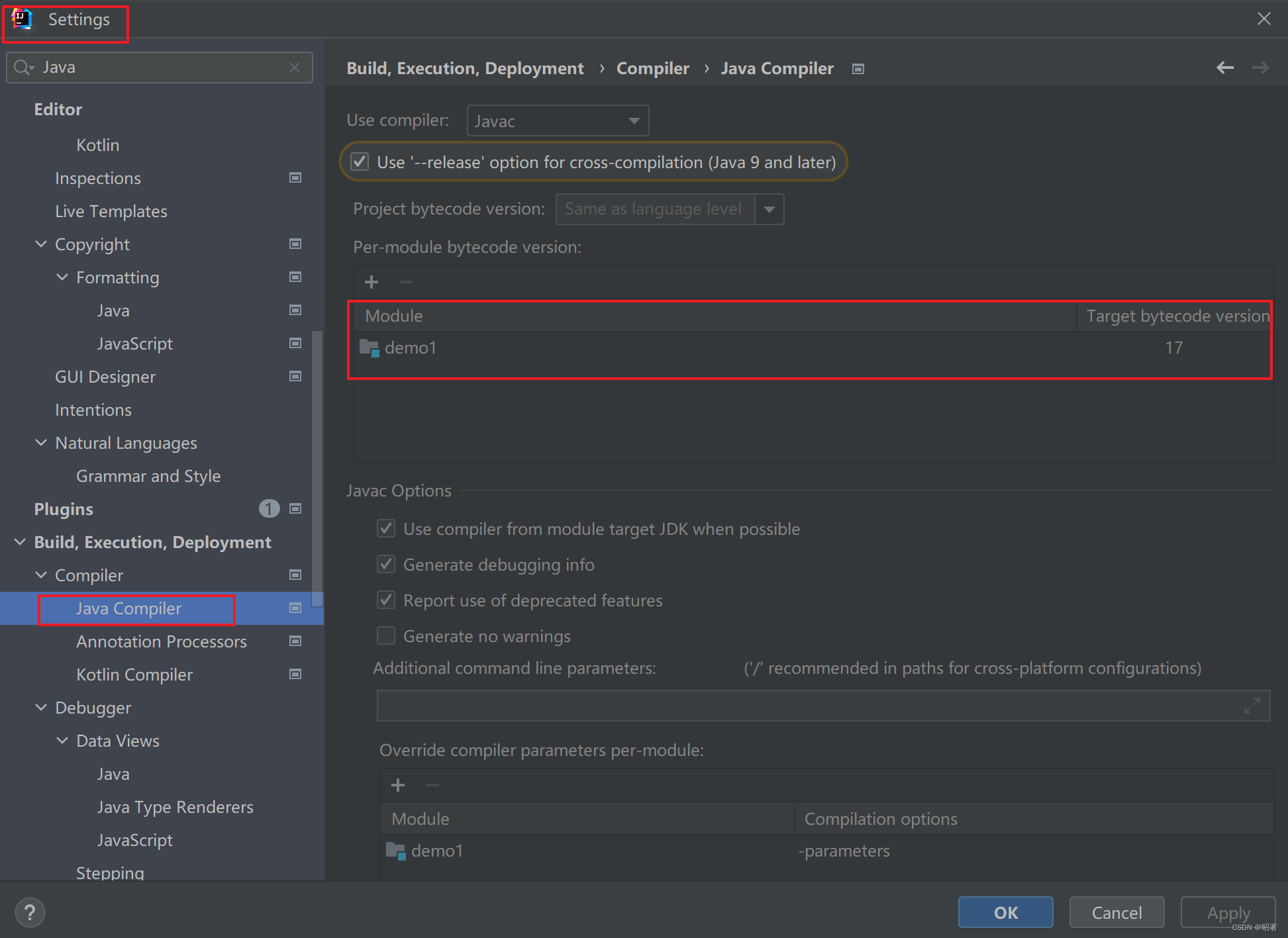
Task: Open the Use compiler Javac dropdown
Action: 558,121
